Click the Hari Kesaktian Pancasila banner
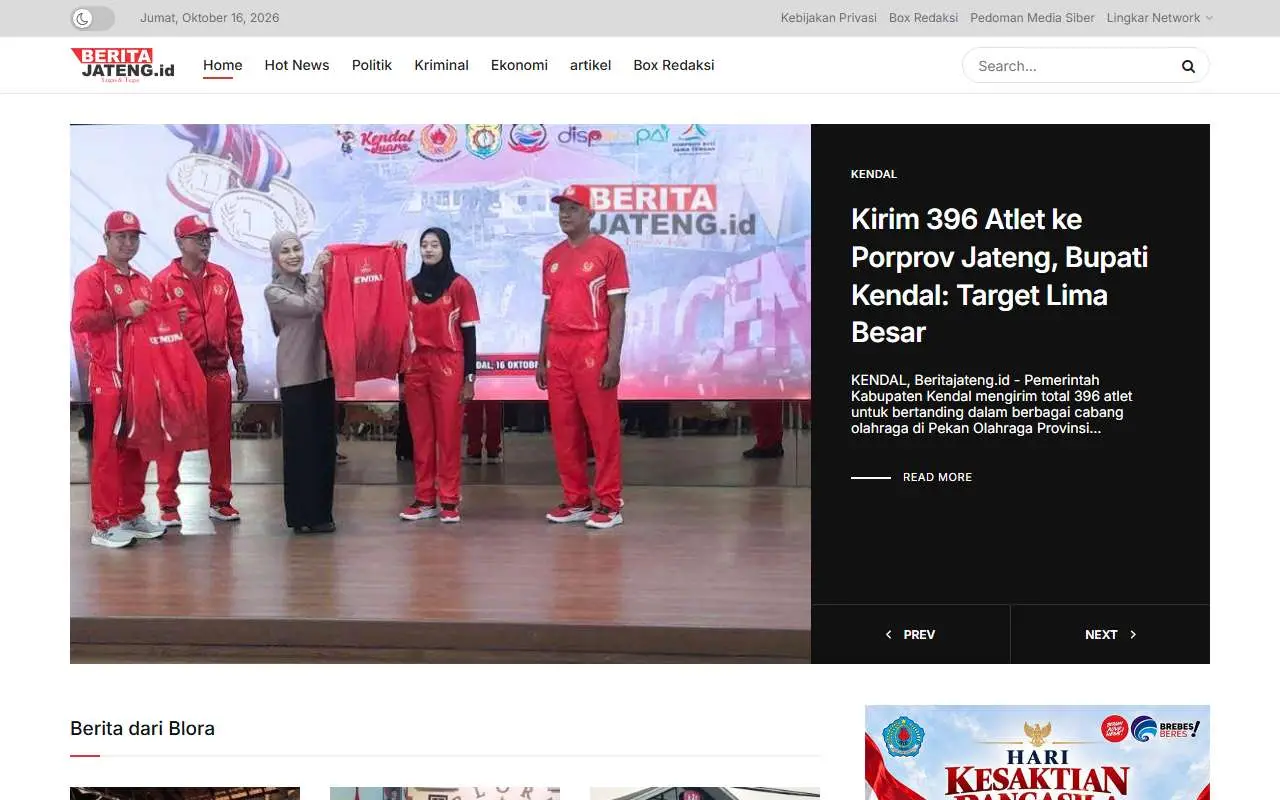This screenshot has height=800, width=1280. pyautogui.click(x=1037, y=752)
